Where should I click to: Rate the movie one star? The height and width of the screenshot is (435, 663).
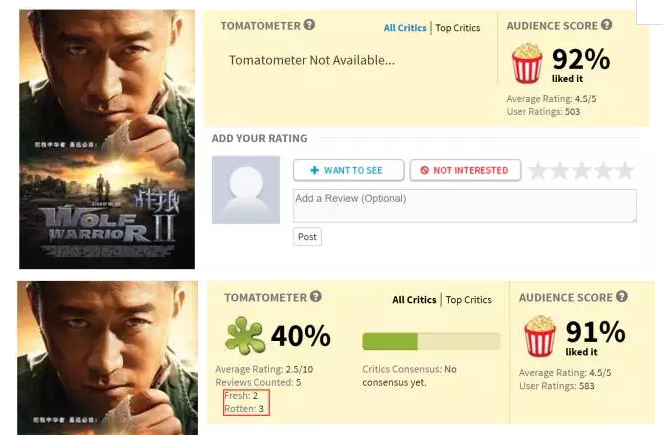[539, 171]
